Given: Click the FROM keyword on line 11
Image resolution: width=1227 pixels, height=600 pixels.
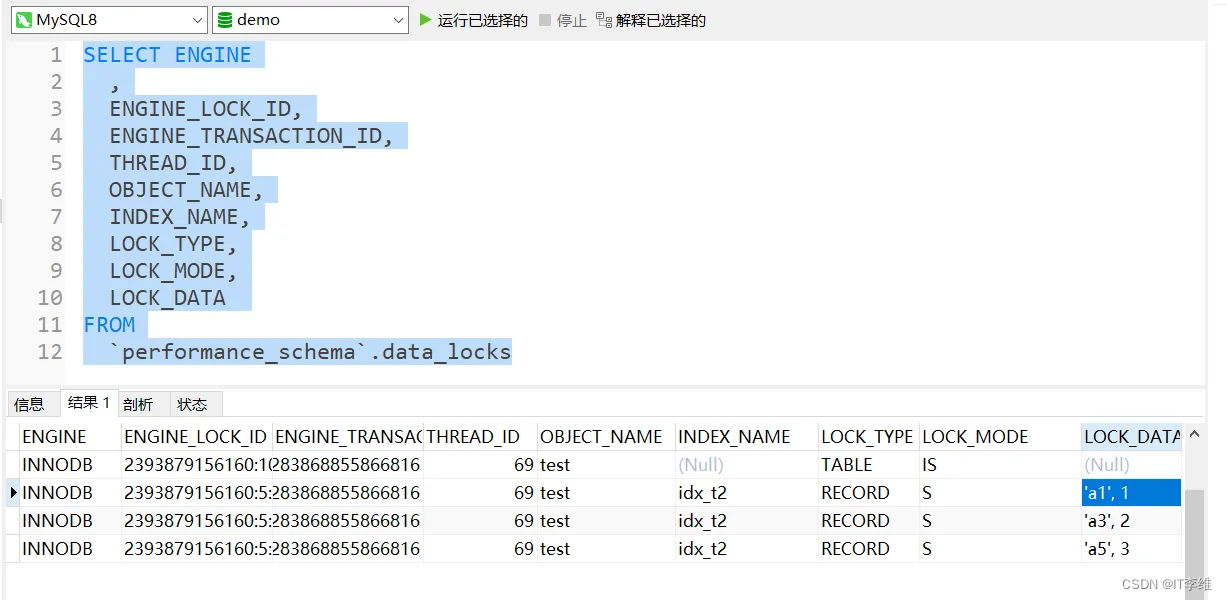Looking at the screenshot, I should [109, 325].
